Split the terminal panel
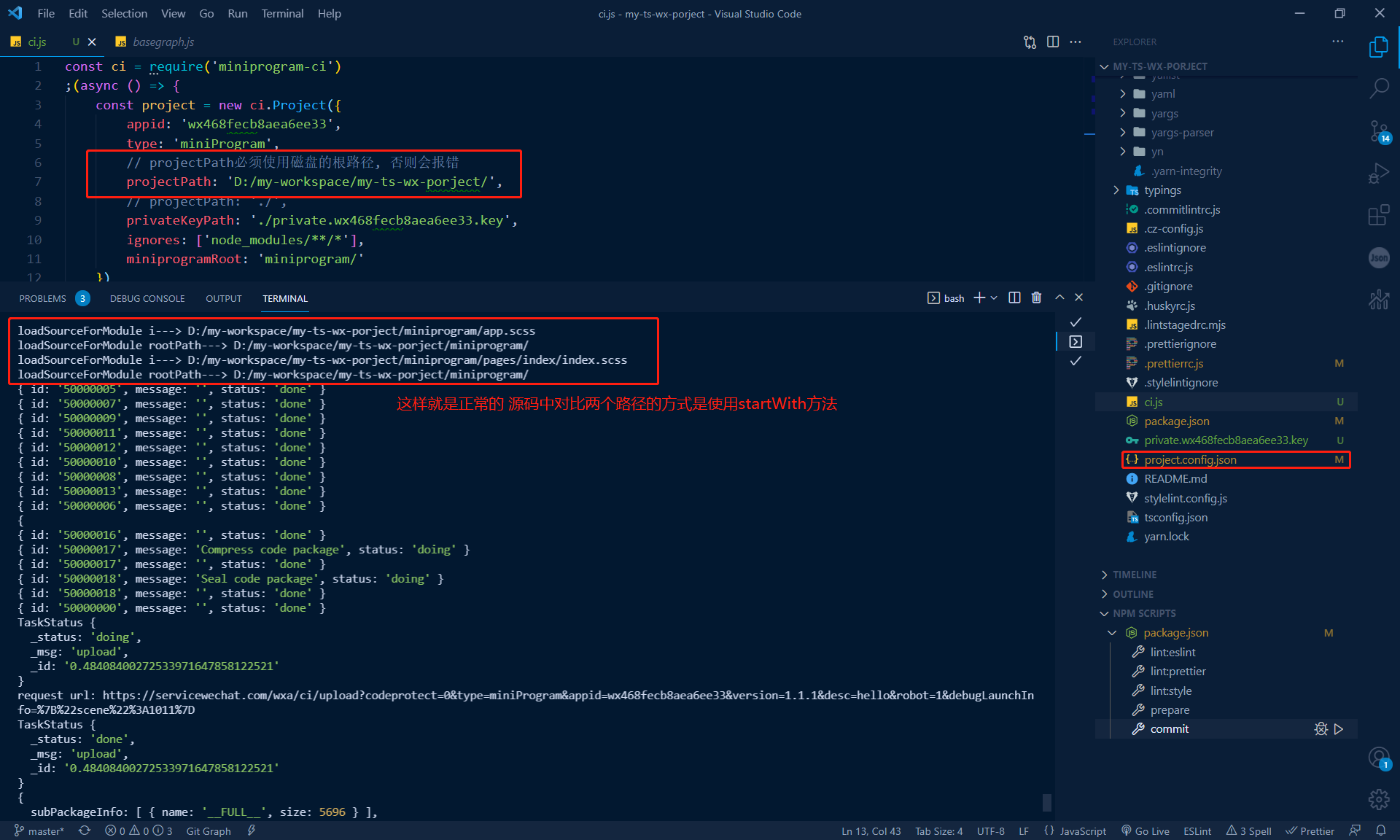1400x840 pixels. [1014, 297]
